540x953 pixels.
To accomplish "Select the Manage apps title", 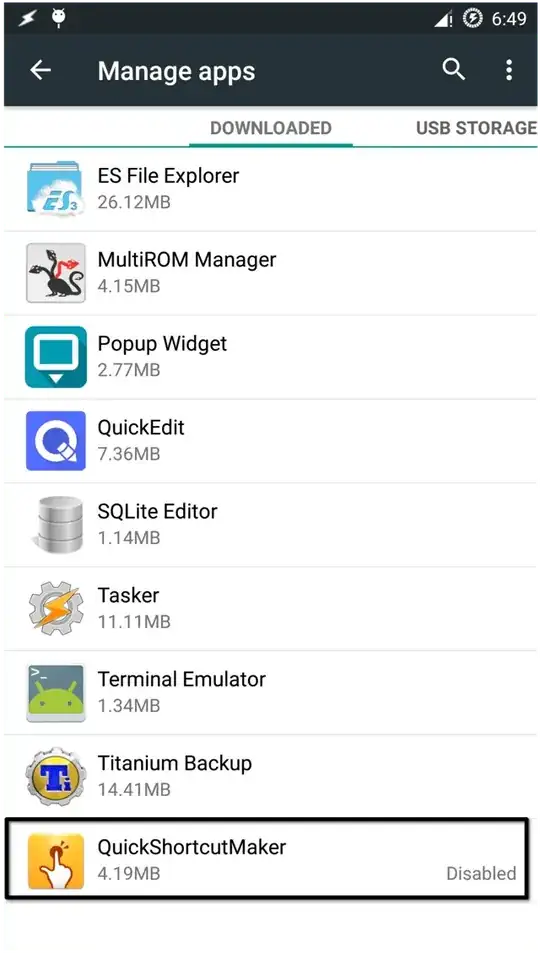I will (176, 71).
